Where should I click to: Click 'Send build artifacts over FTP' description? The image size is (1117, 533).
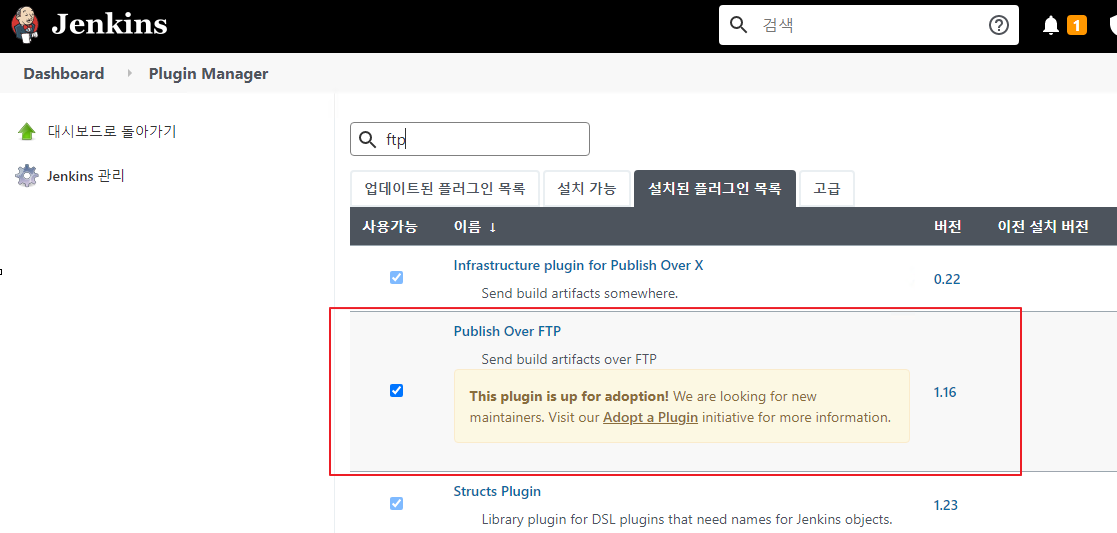[569, 359]
